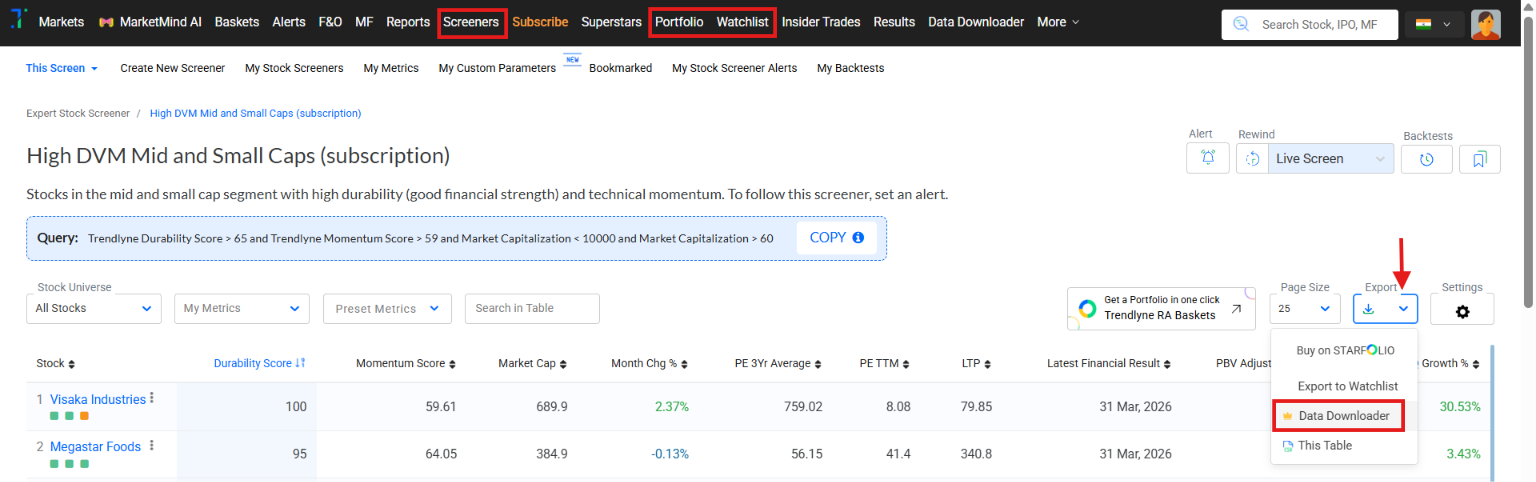
Task: Open My Backtests link
Action: 851,68
